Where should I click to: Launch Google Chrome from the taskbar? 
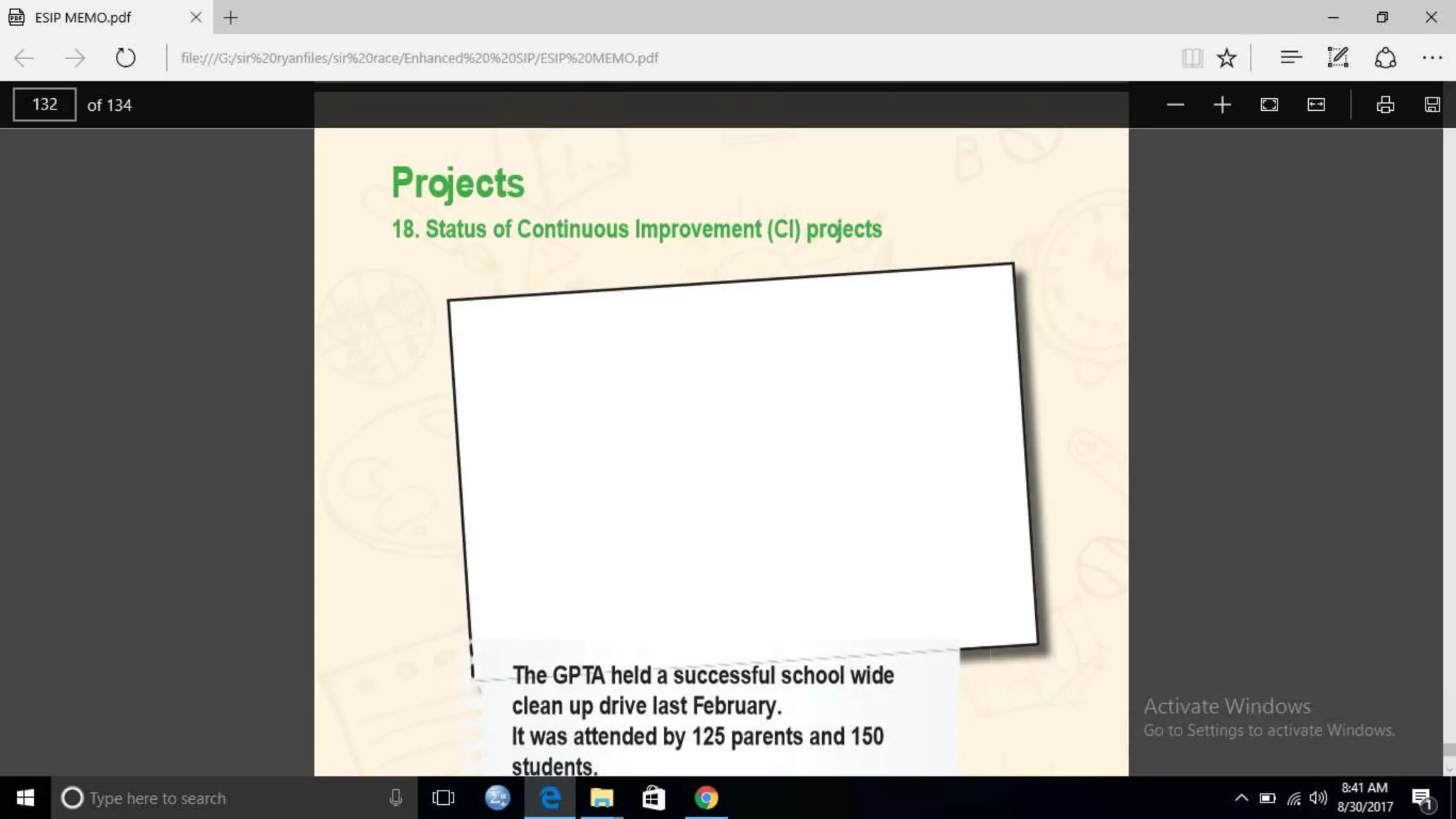click(x=706, y=798)
